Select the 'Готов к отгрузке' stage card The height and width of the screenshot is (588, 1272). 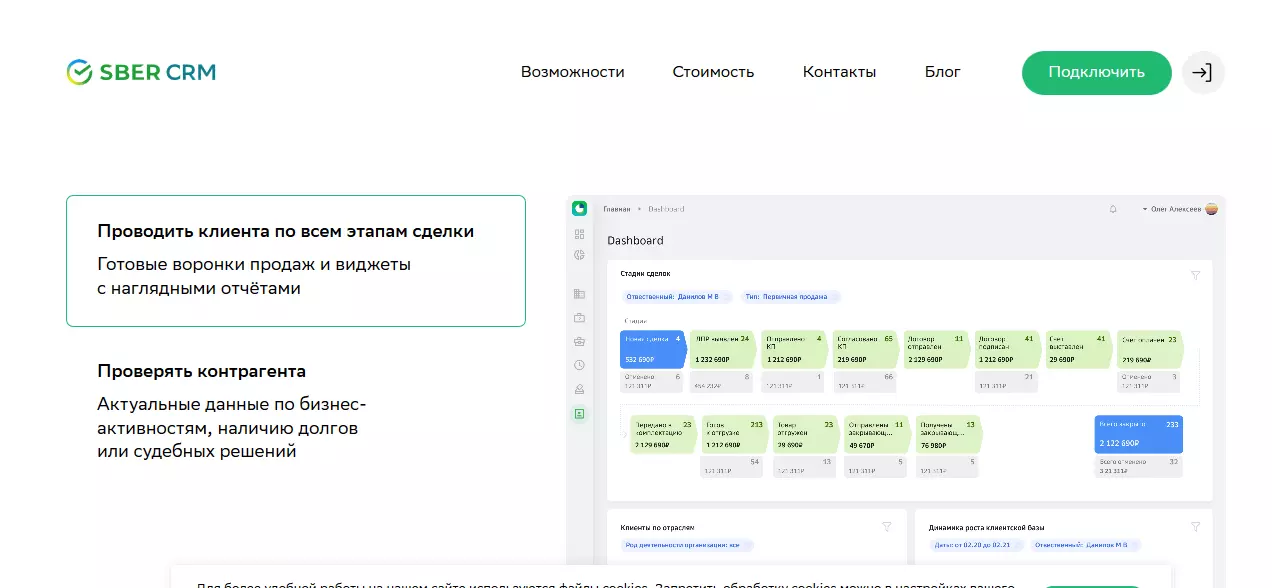[x=735, y=435]
